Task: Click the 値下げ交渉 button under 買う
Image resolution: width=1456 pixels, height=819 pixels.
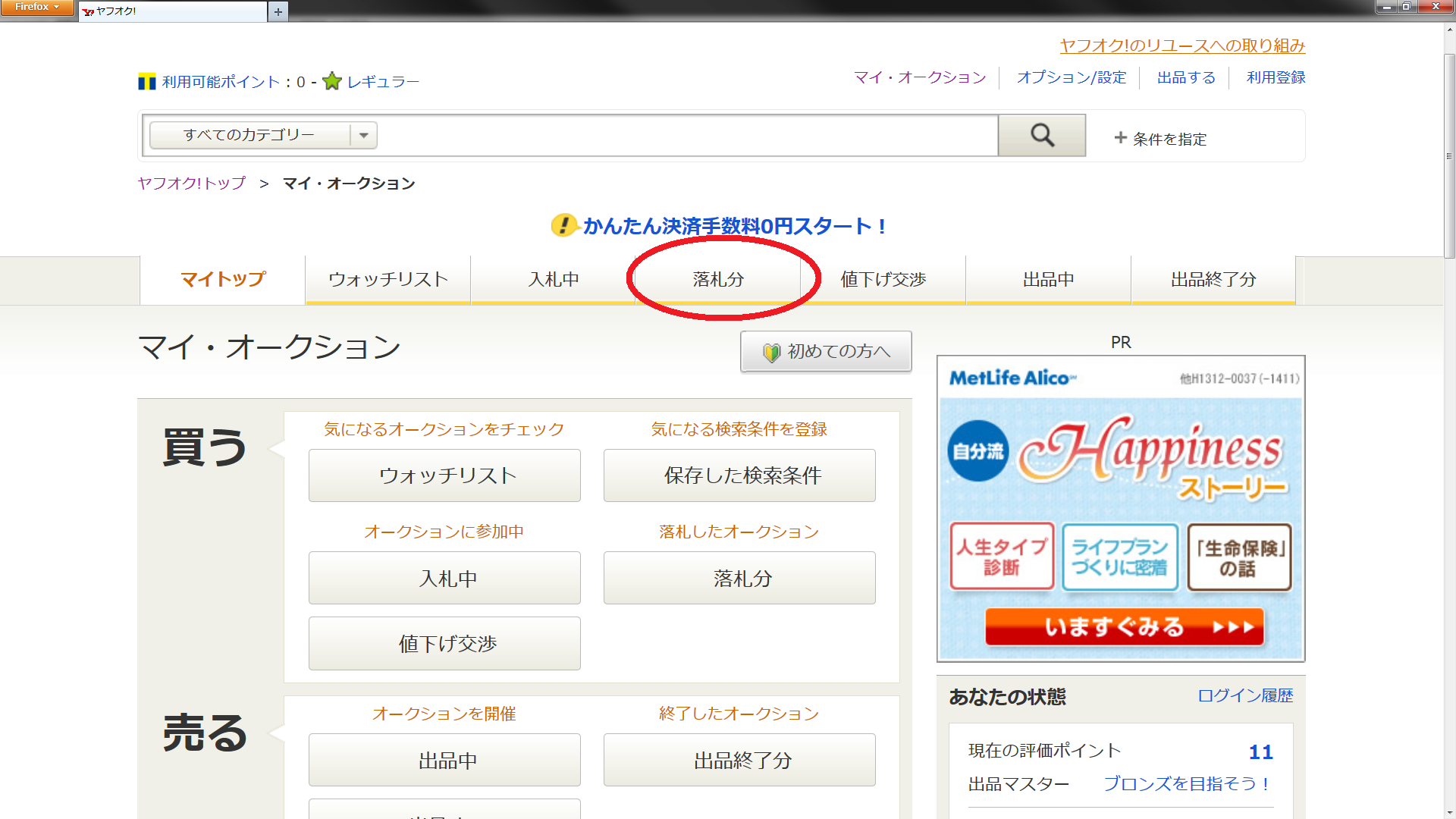Action: (444, 644)
